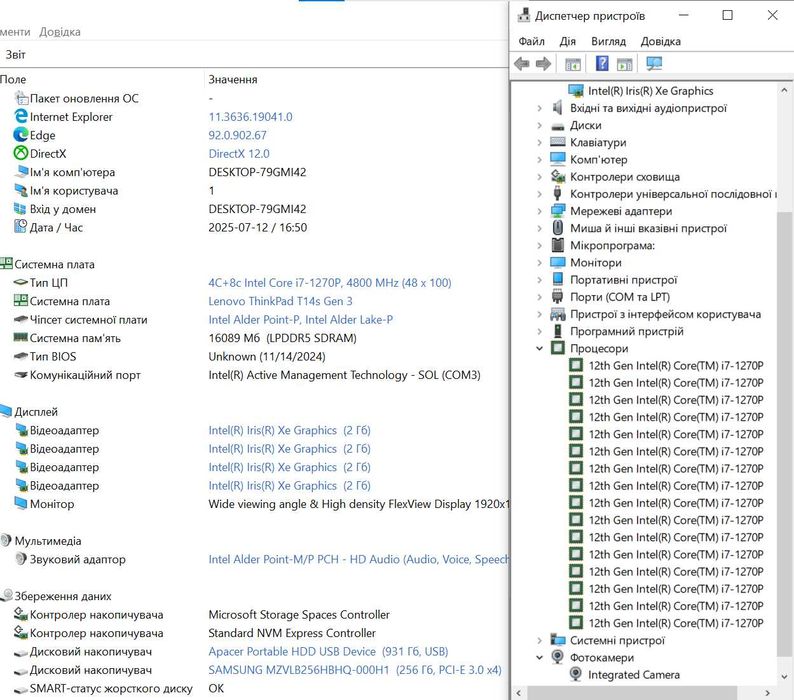Click the Дата / Час clock icon

coord(20,226)
